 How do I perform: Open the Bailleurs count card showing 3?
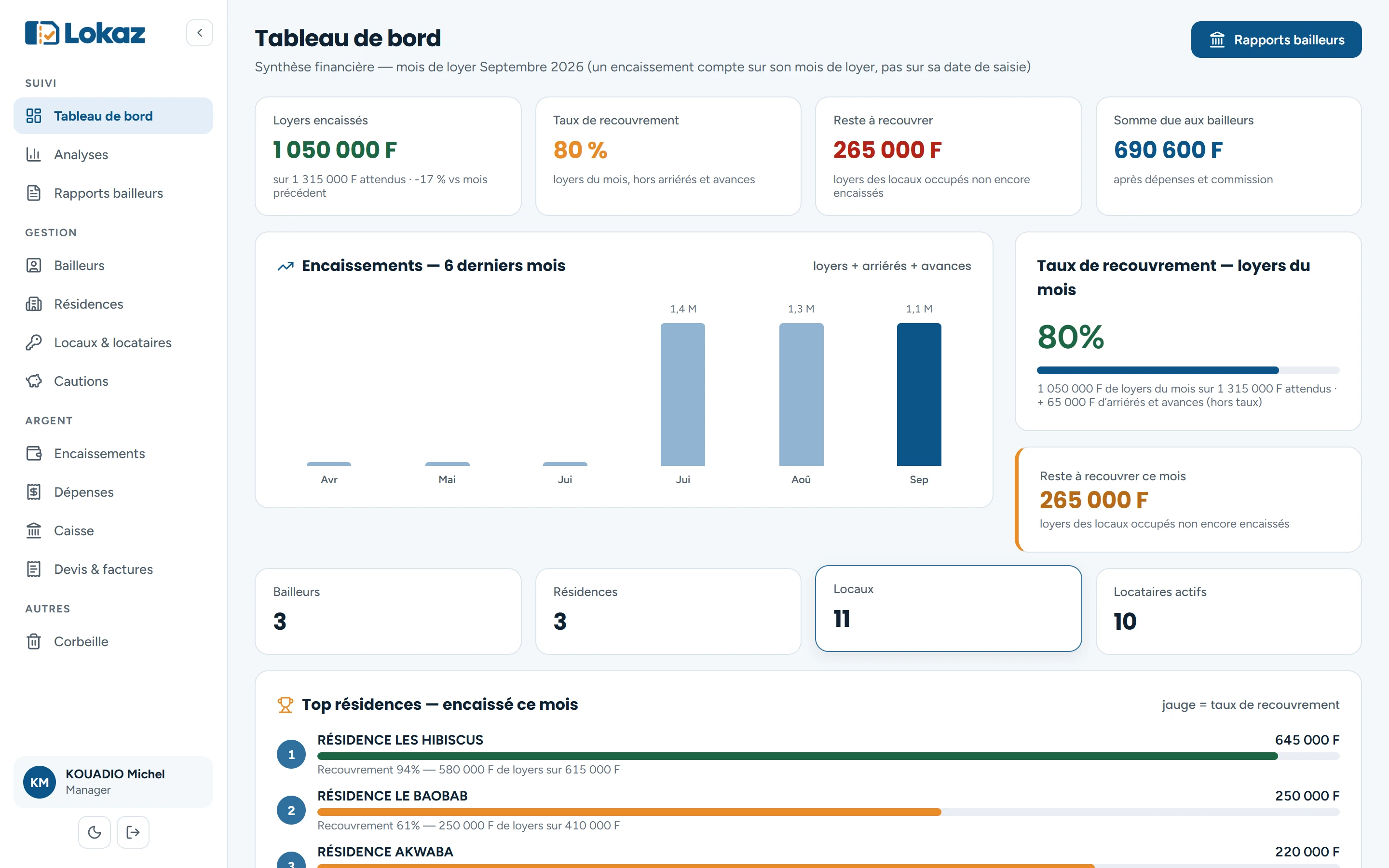pyautogui.click(x=388, y=611)
